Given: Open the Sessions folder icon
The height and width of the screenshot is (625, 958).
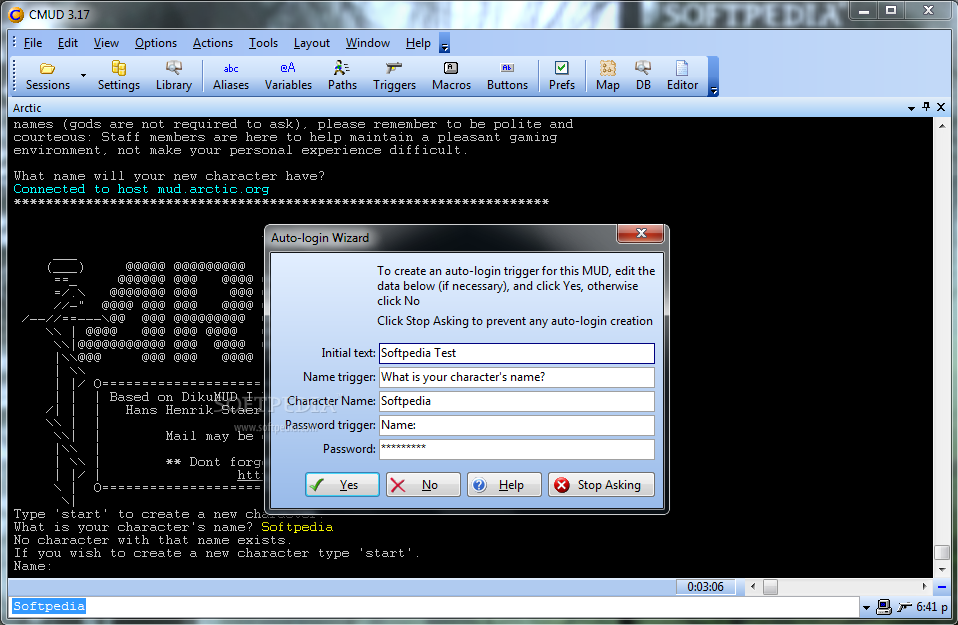Looking at the screenshot, I should [x=48, y=76].
